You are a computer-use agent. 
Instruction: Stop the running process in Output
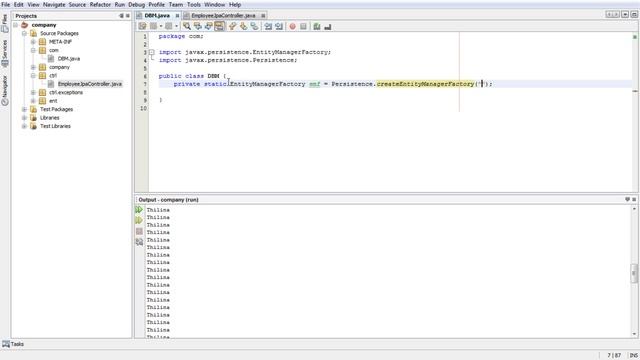[x=139, y=231]
